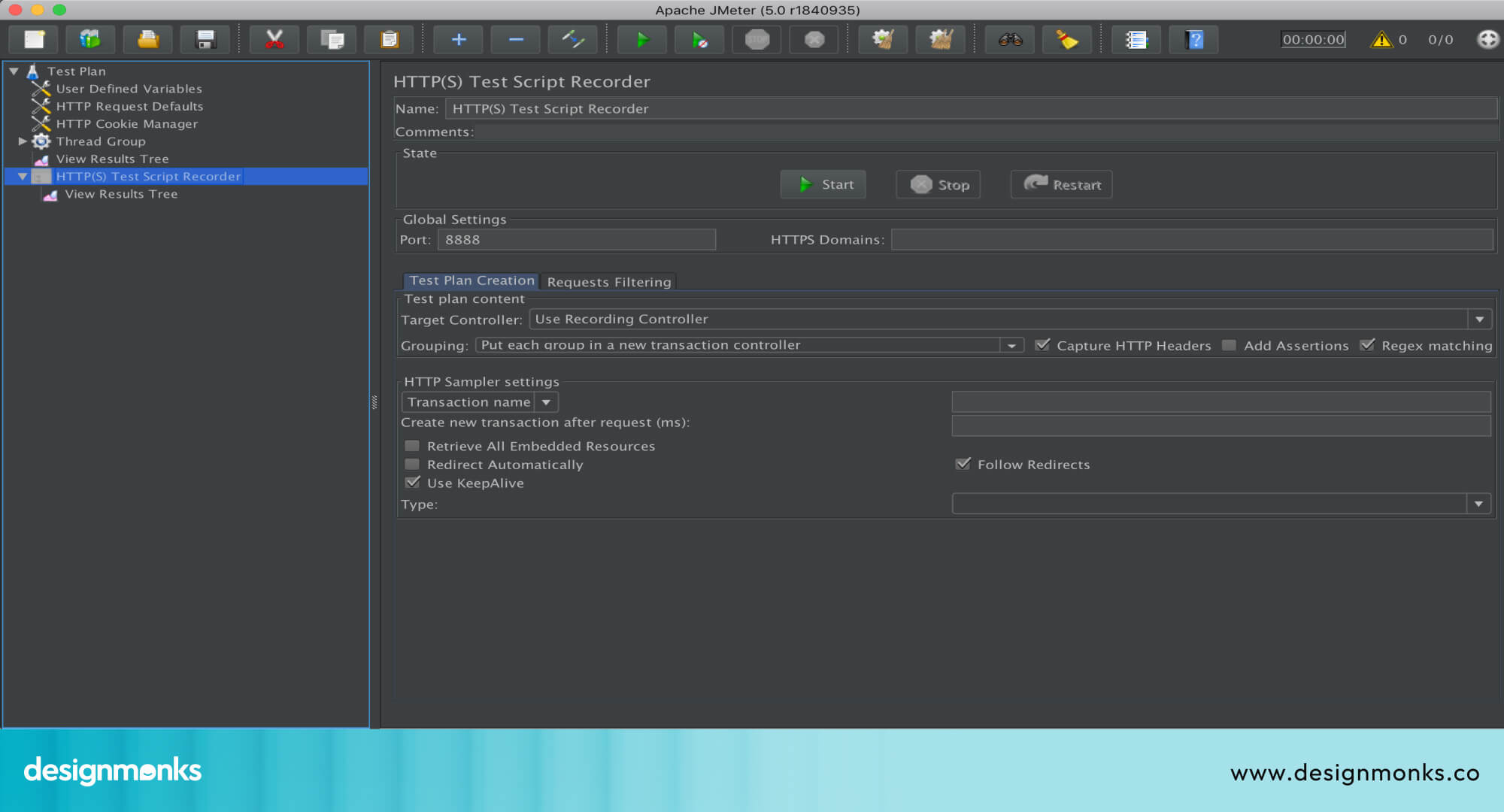The height and width of the screenshot is (812, 1504).
Task: Click the Start recorder button
Action: (823, 184)
